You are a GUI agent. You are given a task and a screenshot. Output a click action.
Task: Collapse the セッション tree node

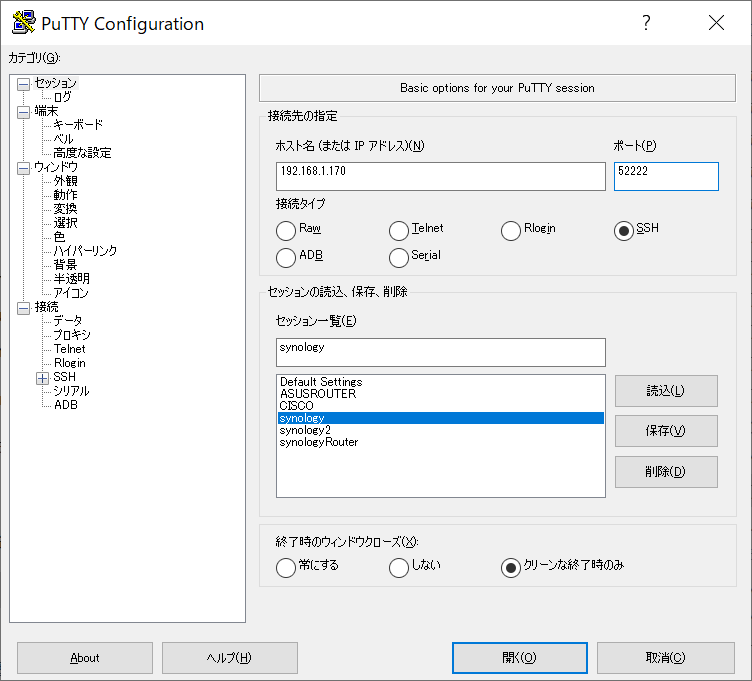(24, 84)
